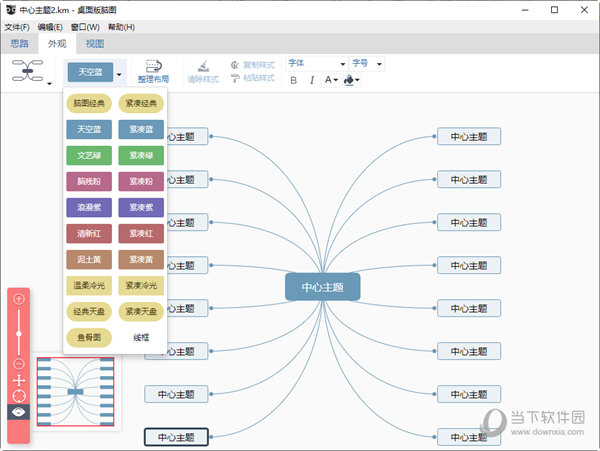
Task: Choose the 脑图经典 theme
Action: pyautogui.click(x=89, y=103)
